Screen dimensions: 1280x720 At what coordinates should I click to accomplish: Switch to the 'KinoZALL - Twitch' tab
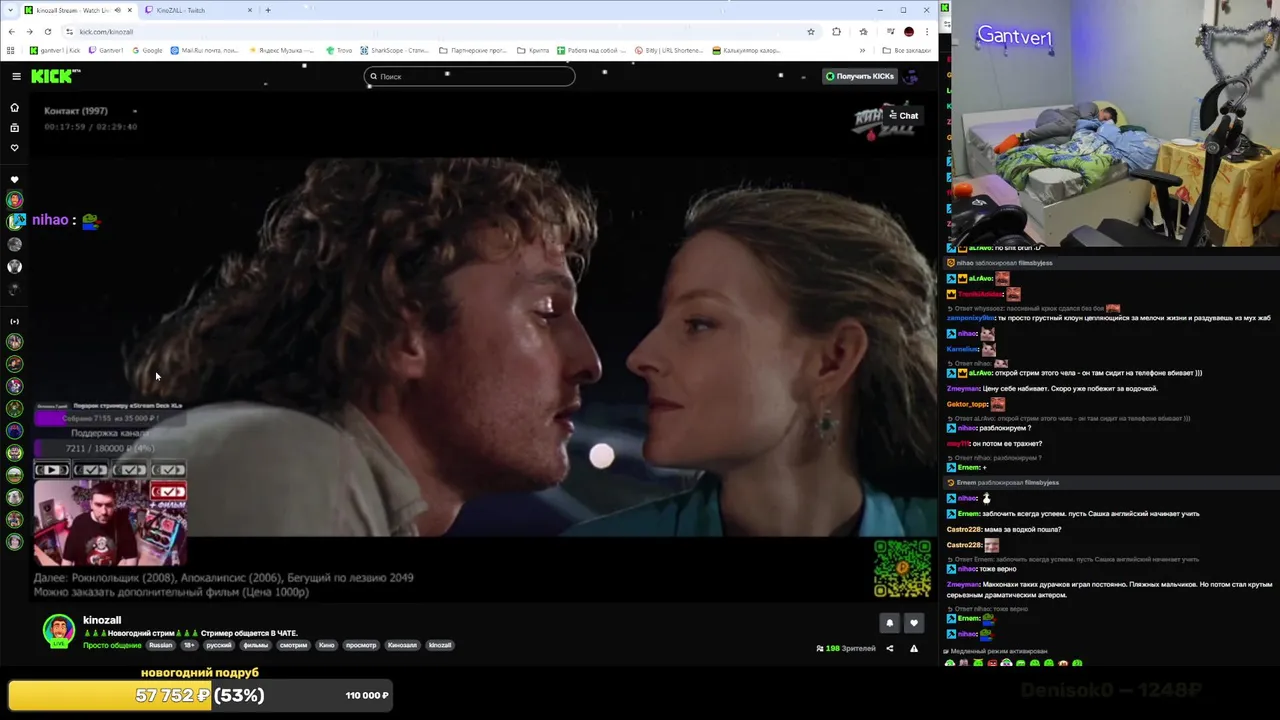click(x=197, y=10)
